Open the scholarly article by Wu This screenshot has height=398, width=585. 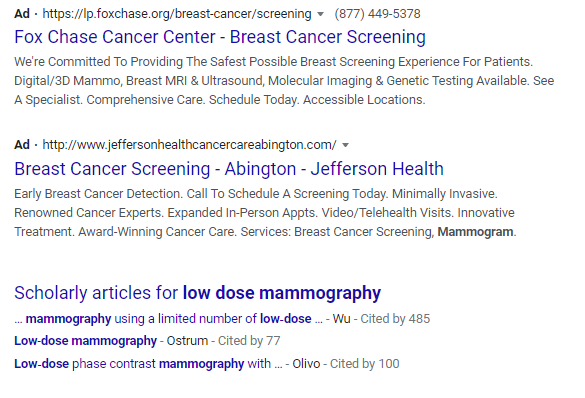click(x=169, y=319)
